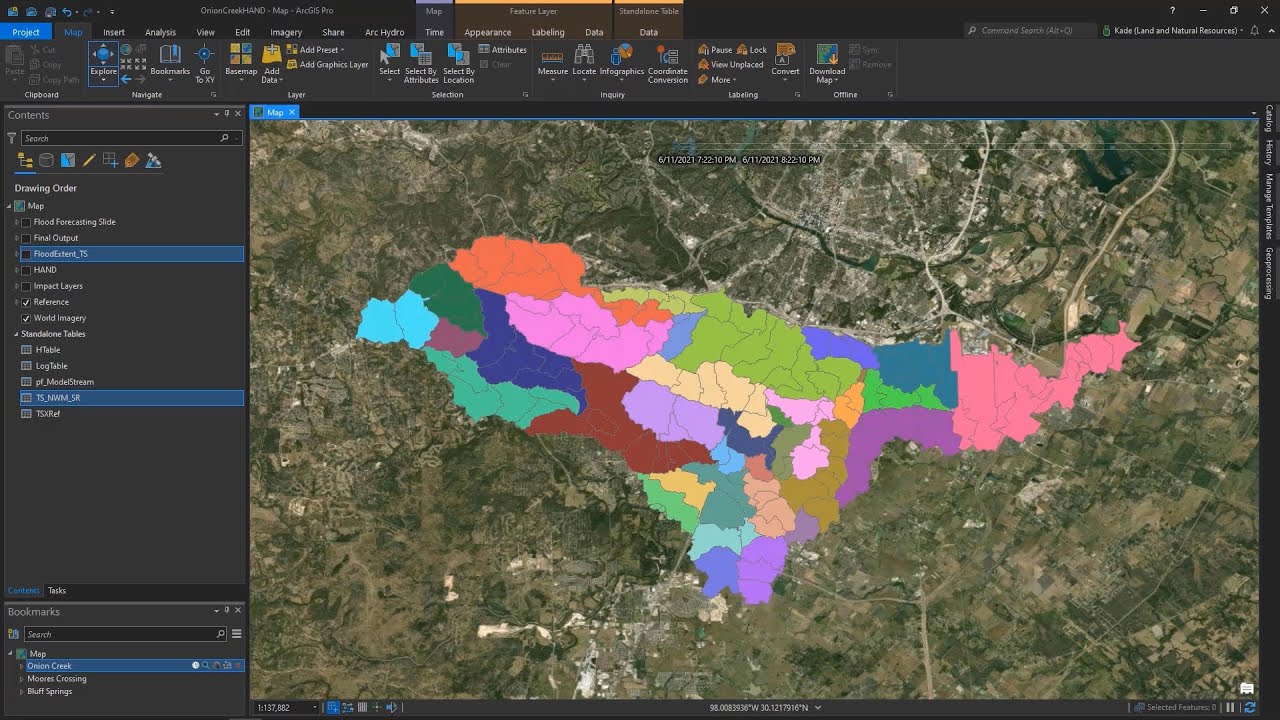This screenshot has height=720, width=1280.
Task: Switch to the Tasks pane tab
Action: point(57,590)
